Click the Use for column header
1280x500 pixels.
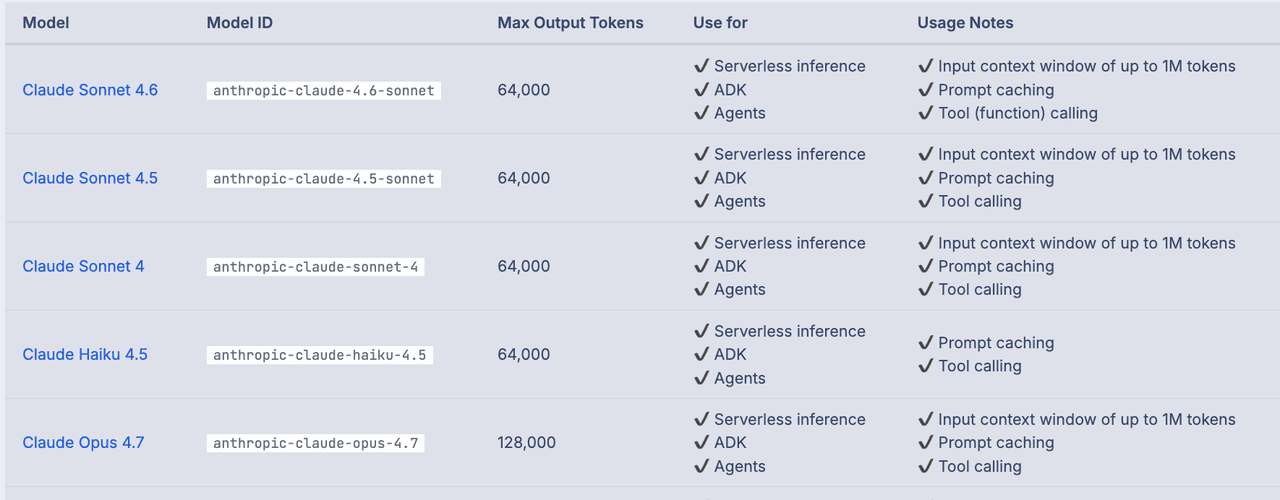click(x=720, y=22)
